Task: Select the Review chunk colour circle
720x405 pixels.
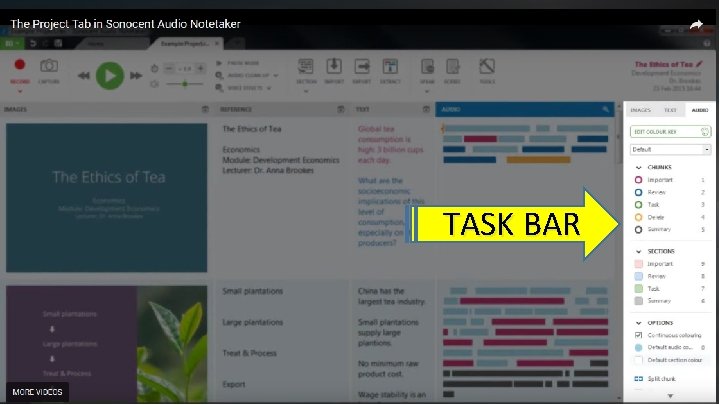Action: (638, 192)
